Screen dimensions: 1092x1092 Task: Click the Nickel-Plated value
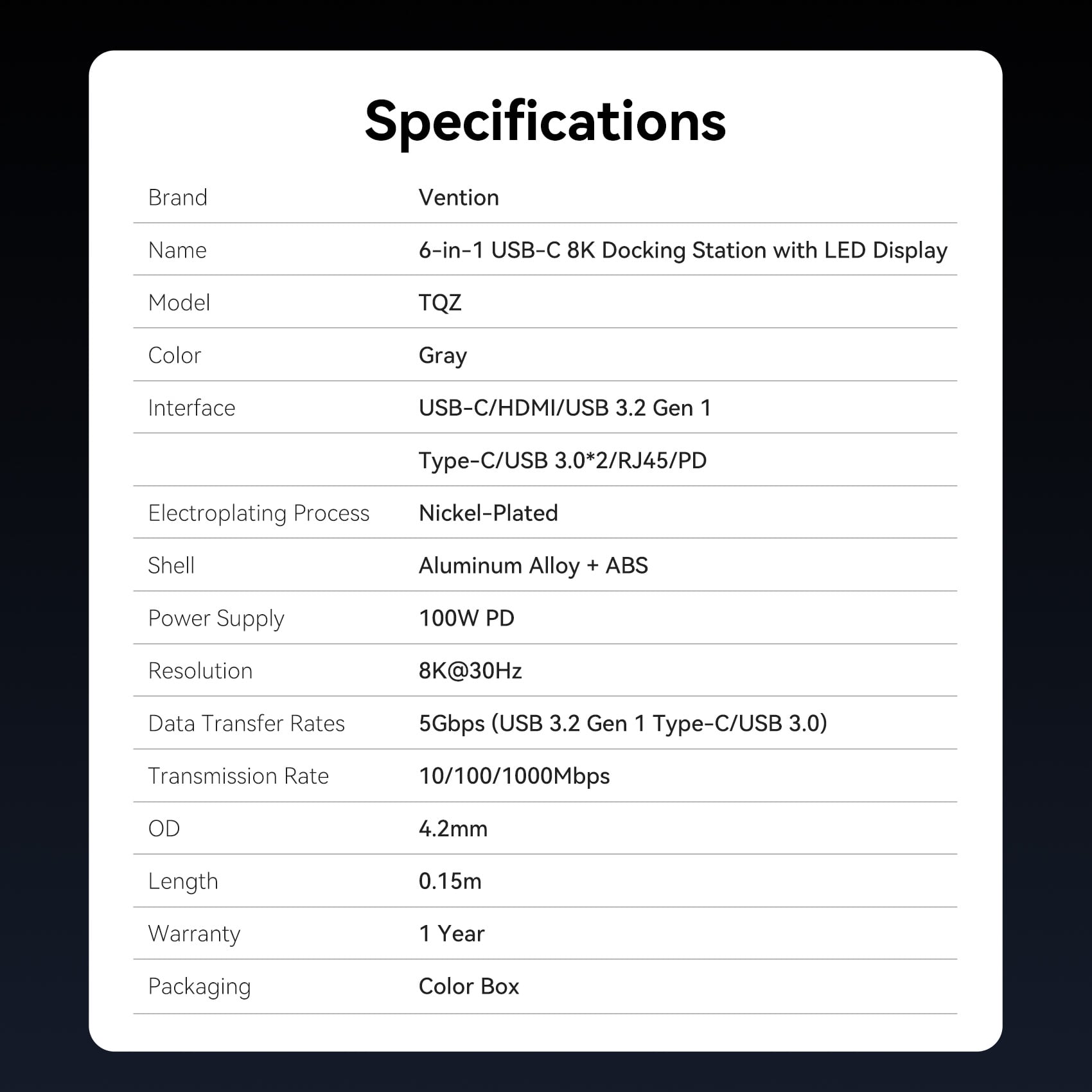(488, 513)
